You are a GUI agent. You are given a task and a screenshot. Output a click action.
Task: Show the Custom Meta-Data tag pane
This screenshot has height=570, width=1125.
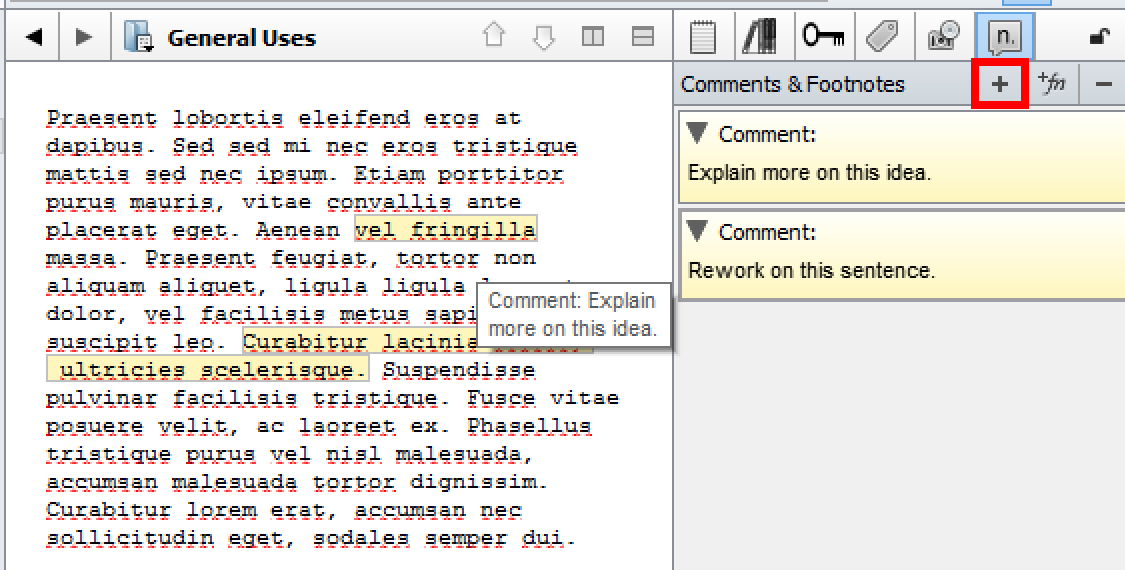(x=882, y=38)
